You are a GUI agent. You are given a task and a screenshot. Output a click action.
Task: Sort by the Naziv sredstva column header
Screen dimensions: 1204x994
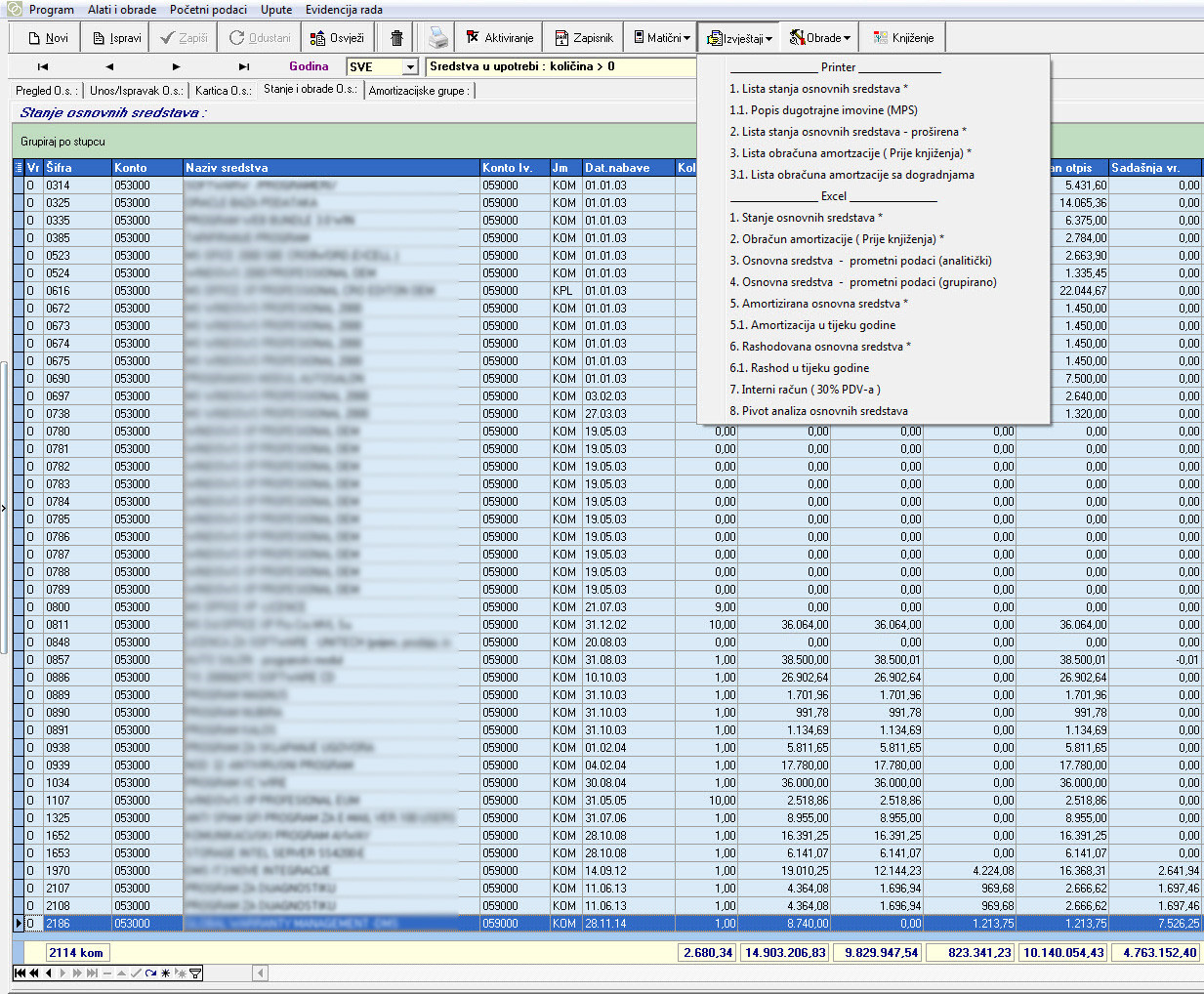331,168
